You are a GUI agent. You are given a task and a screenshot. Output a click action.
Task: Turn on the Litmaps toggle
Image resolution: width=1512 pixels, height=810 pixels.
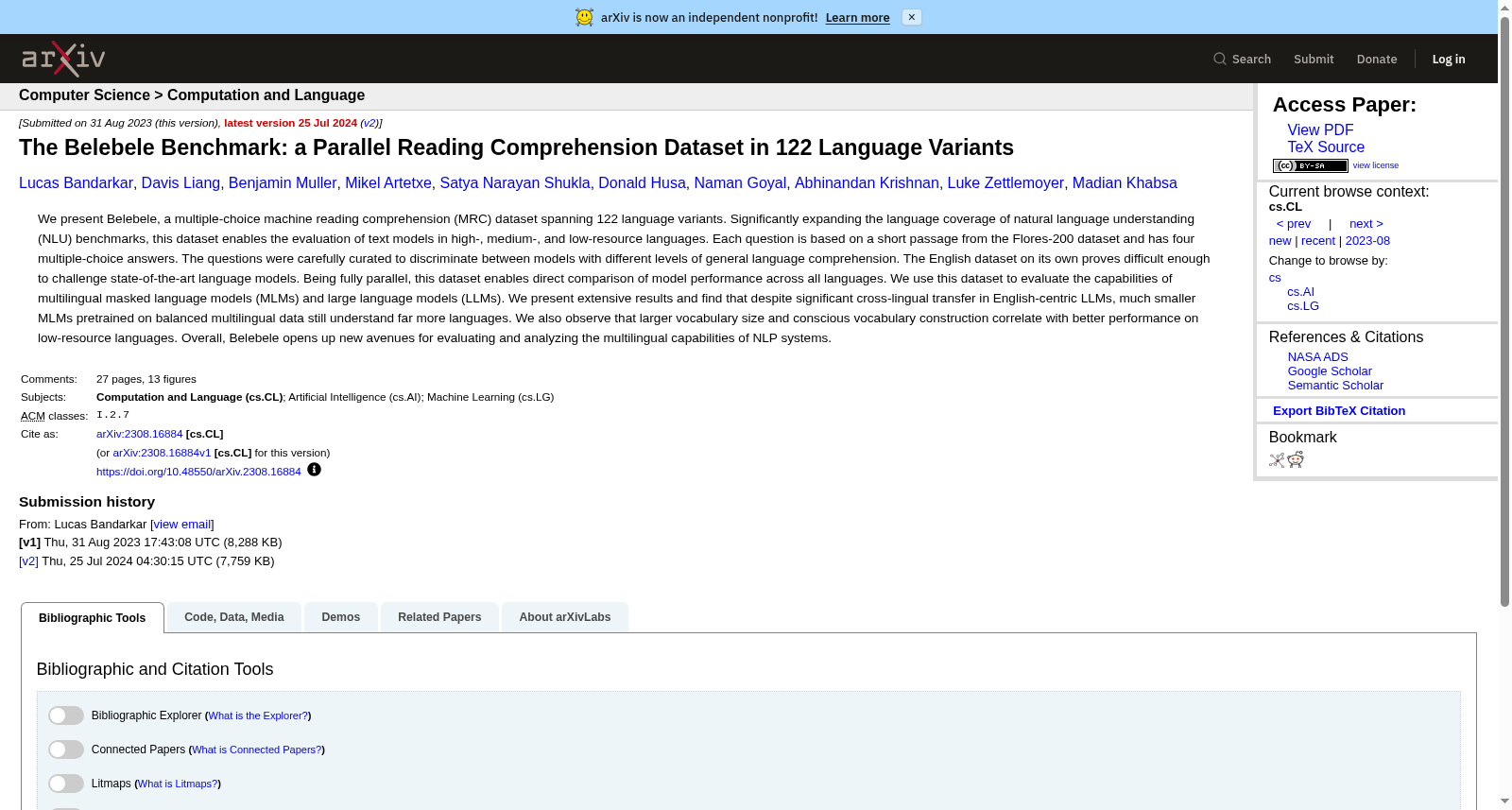point(66,784)
